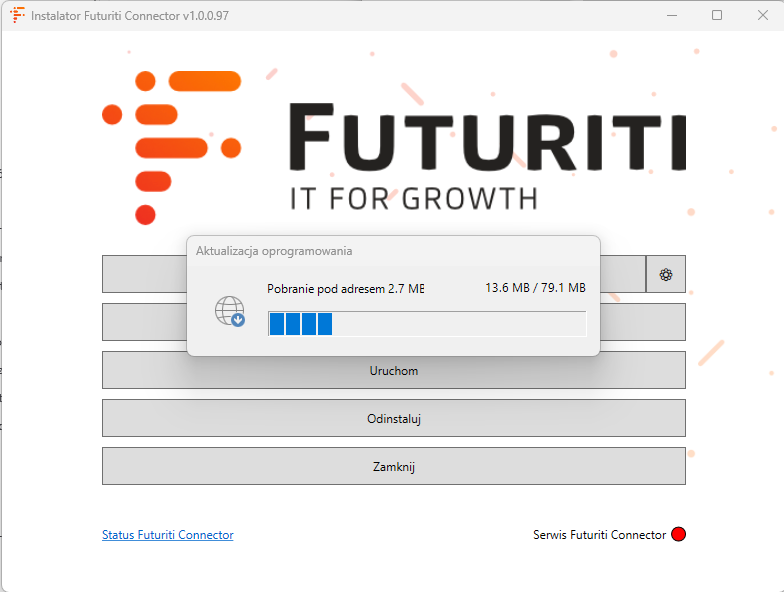Click the globe download icon in the update dialog
784x592 pixels.
(230, 312)
